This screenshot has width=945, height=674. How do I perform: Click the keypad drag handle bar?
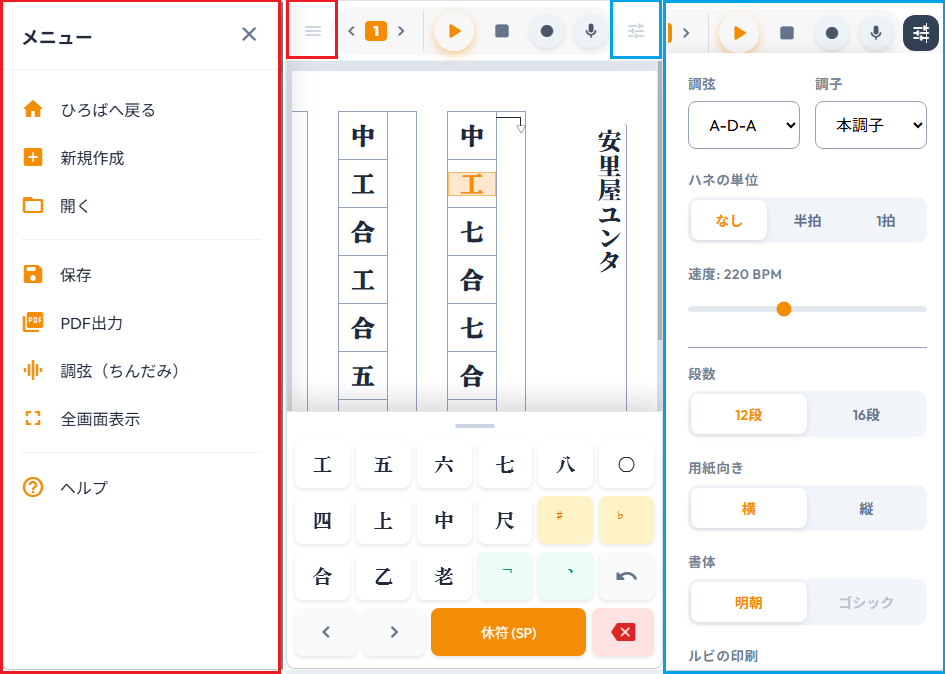(475, 426)
